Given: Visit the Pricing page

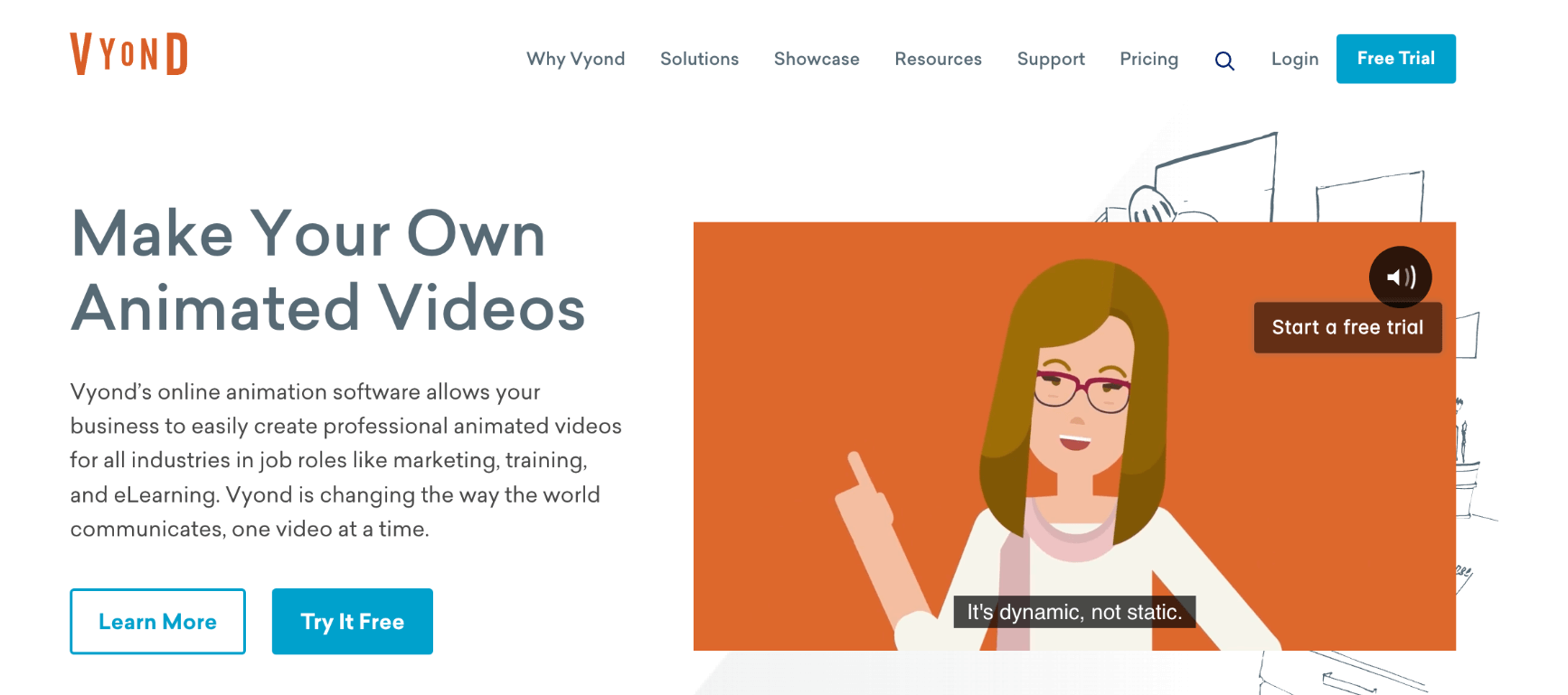Looking at the screenshot, I should [x=1148, y=59].
